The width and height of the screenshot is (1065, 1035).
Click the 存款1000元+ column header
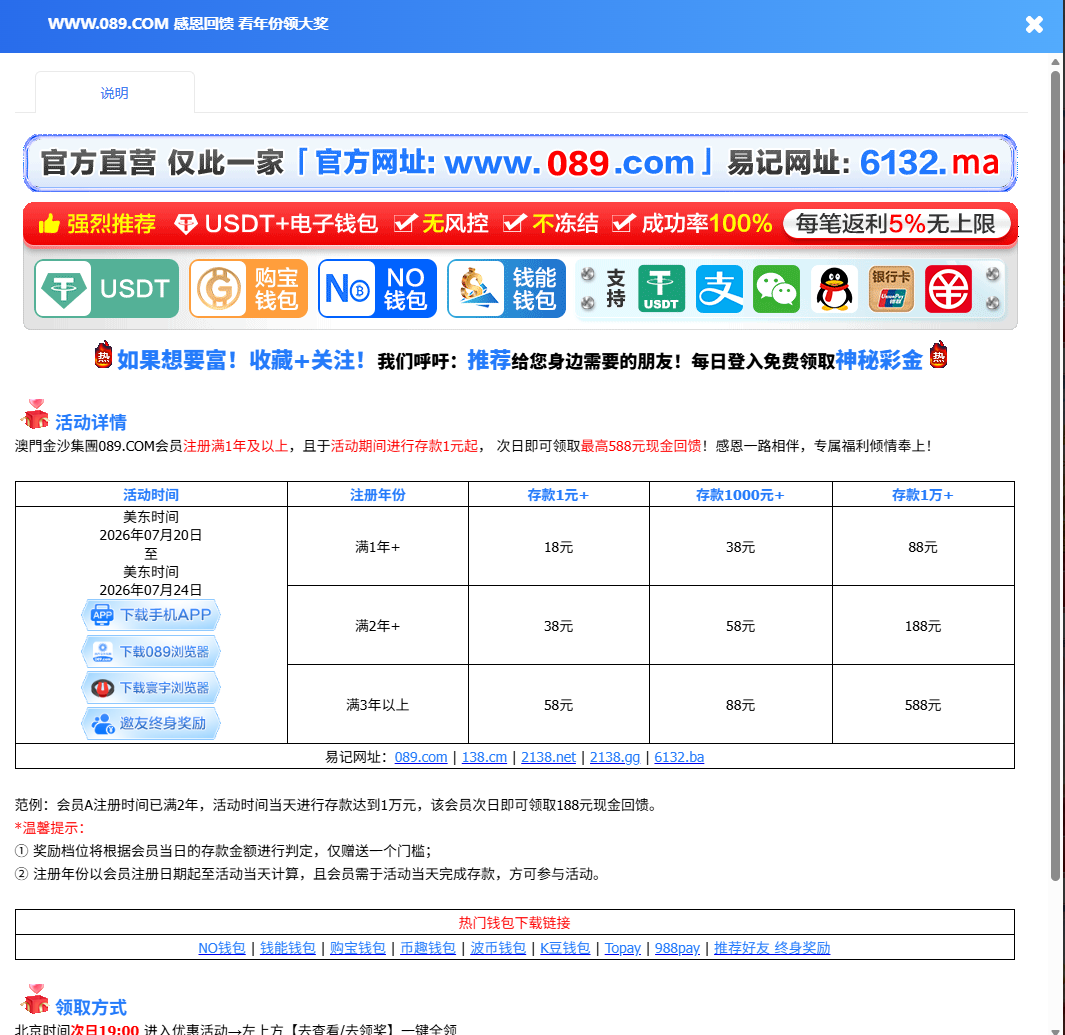pos(740,495)
